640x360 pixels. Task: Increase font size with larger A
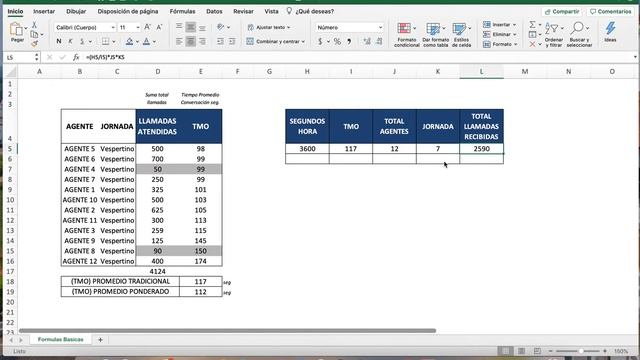click(x=148, y=27)
